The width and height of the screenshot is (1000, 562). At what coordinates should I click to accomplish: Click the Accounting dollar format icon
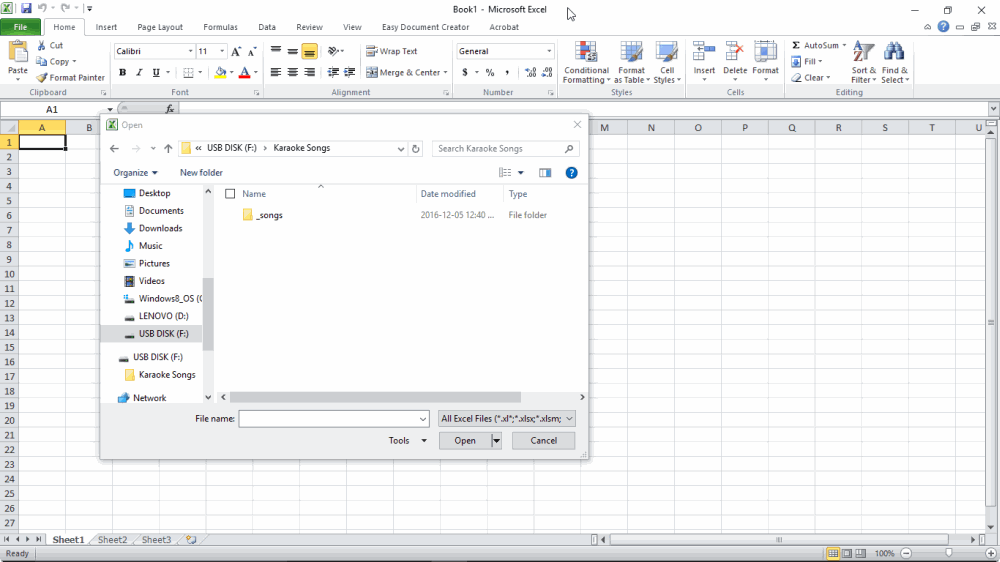(x=465, y=72)
